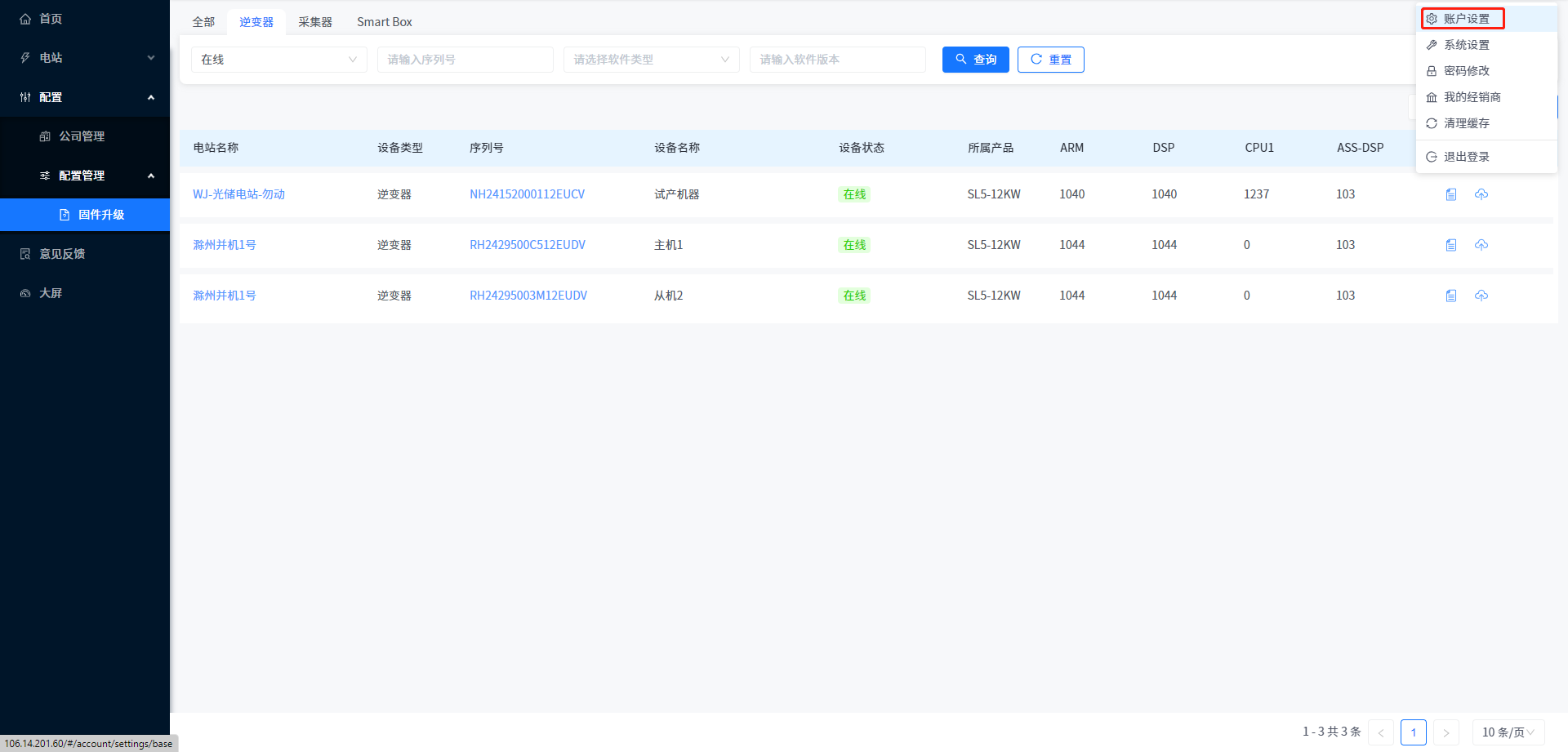Viewport: 1568px width, 752px height.
Task: Click the document icon in the WJ-光储电站 row
Action: coord(1451,194)
